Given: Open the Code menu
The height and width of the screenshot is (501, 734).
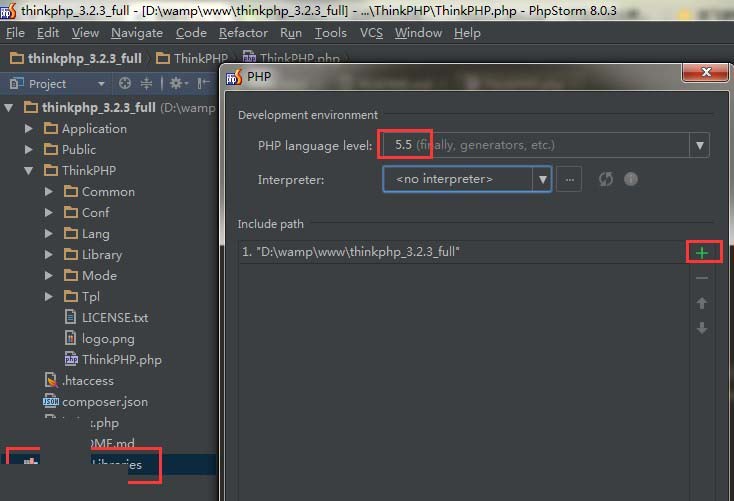Looking at the screenshot, I should click(191, 33).
